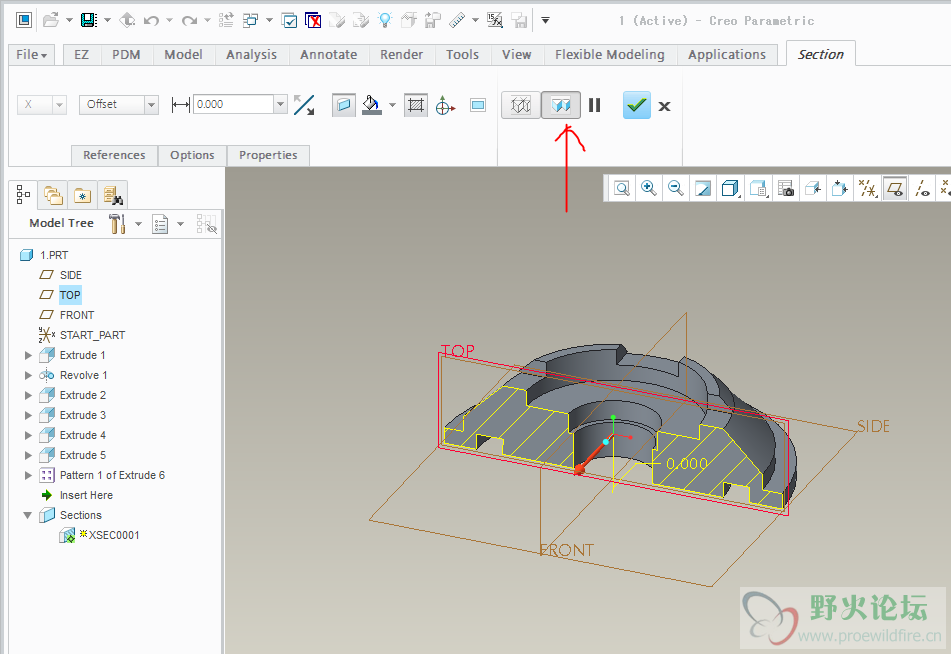Open the Offset type dropdown
Screen dimensions: 951x654
[151, 105]
